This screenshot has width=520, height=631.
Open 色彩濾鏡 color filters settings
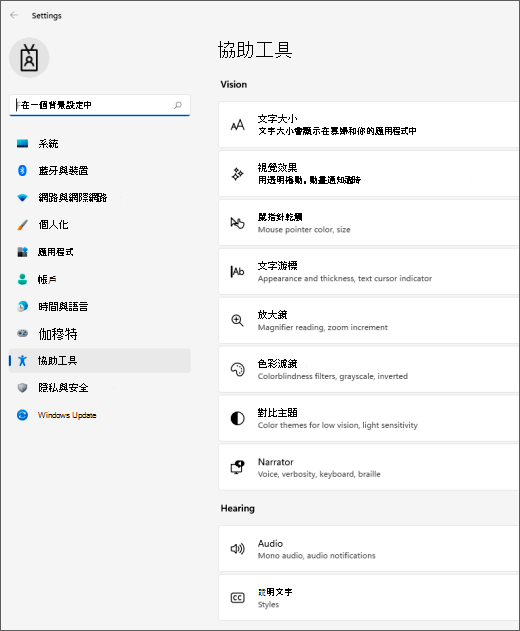[369, 369]
